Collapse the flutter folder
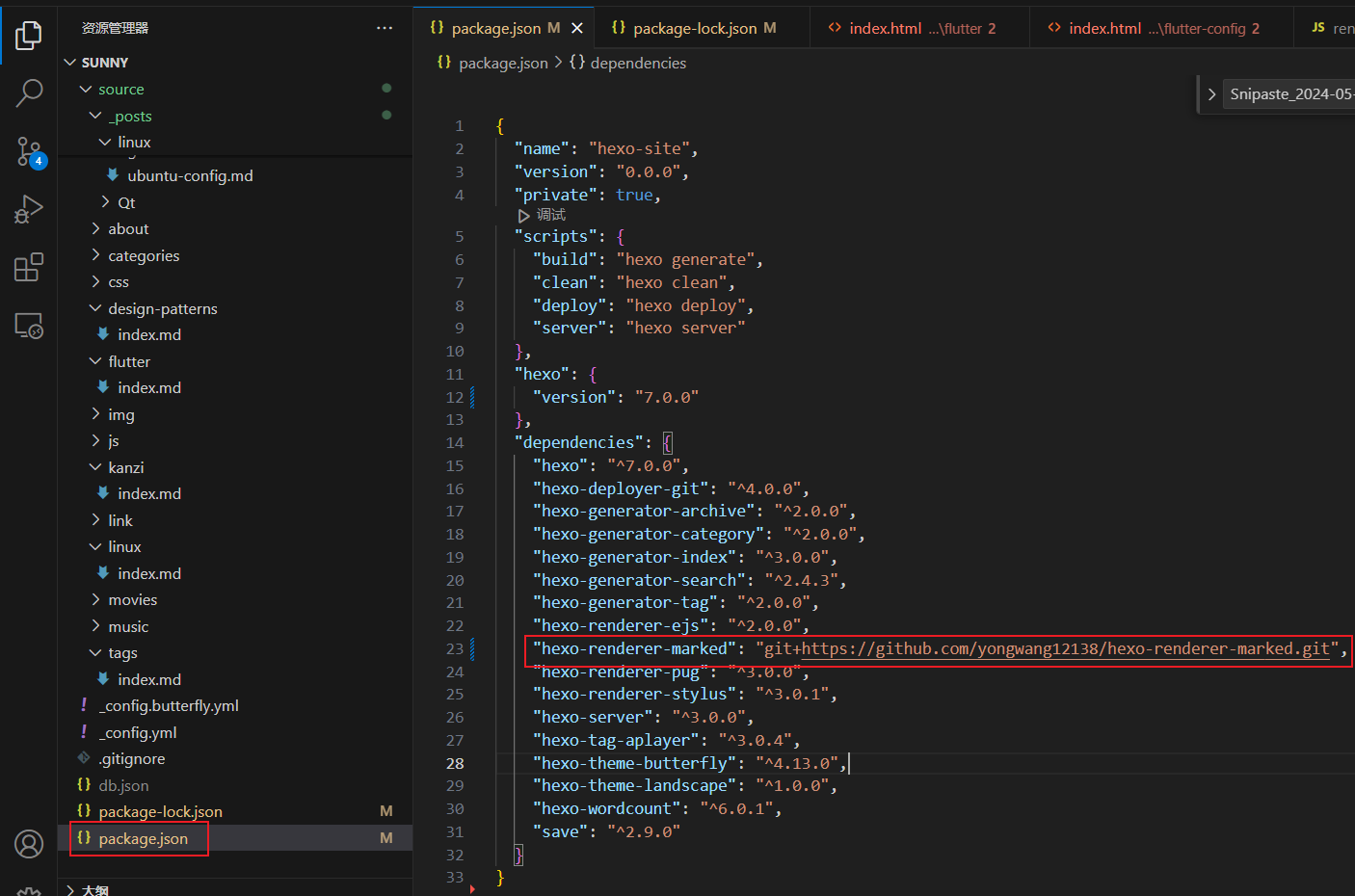The width and height of the screenshot is (1355, 896). pos(95,361)
